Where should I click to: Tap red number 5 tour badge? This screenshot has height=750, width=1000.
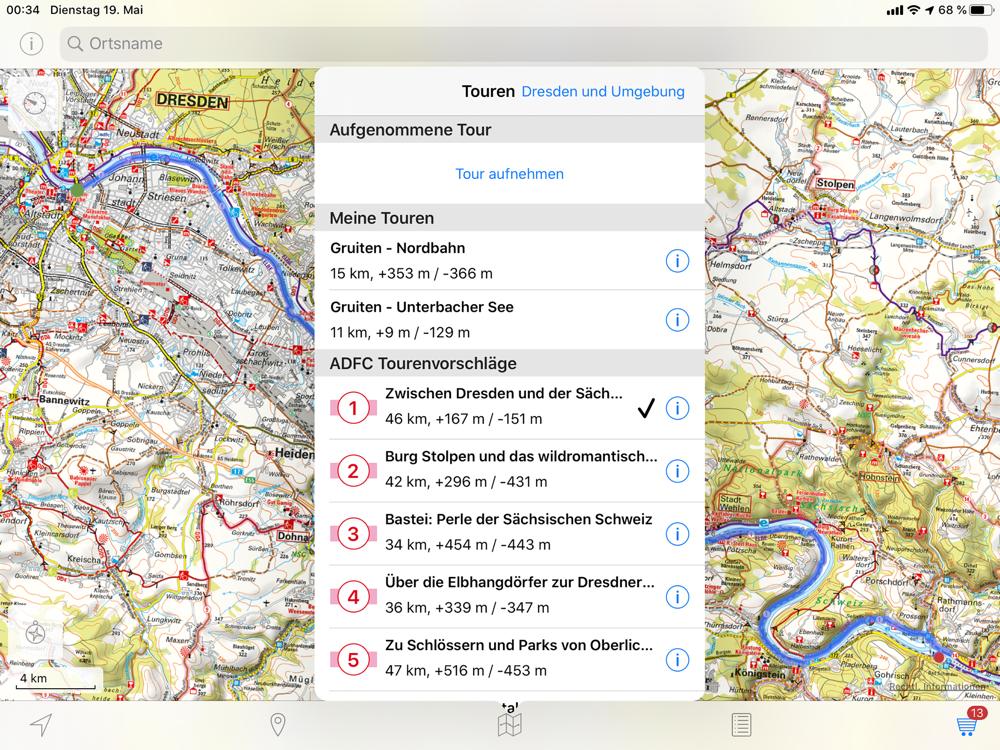pyautogui.click(x=353, y=659)
